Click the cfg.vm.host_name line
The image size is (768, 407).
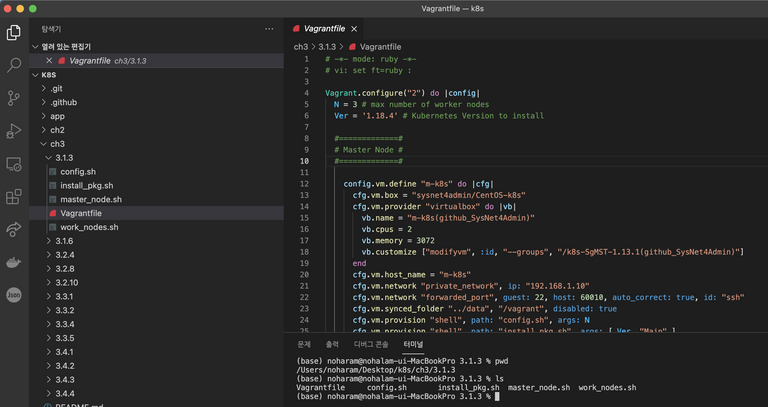411,274
